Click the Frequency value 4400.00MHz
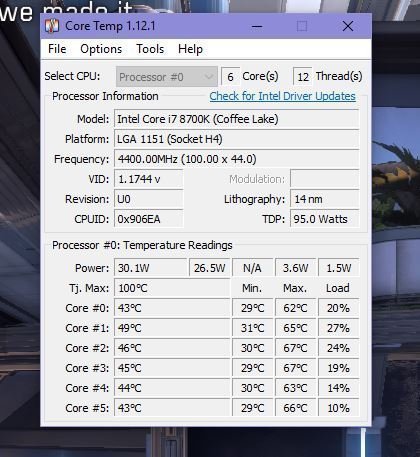 point(236,159)
